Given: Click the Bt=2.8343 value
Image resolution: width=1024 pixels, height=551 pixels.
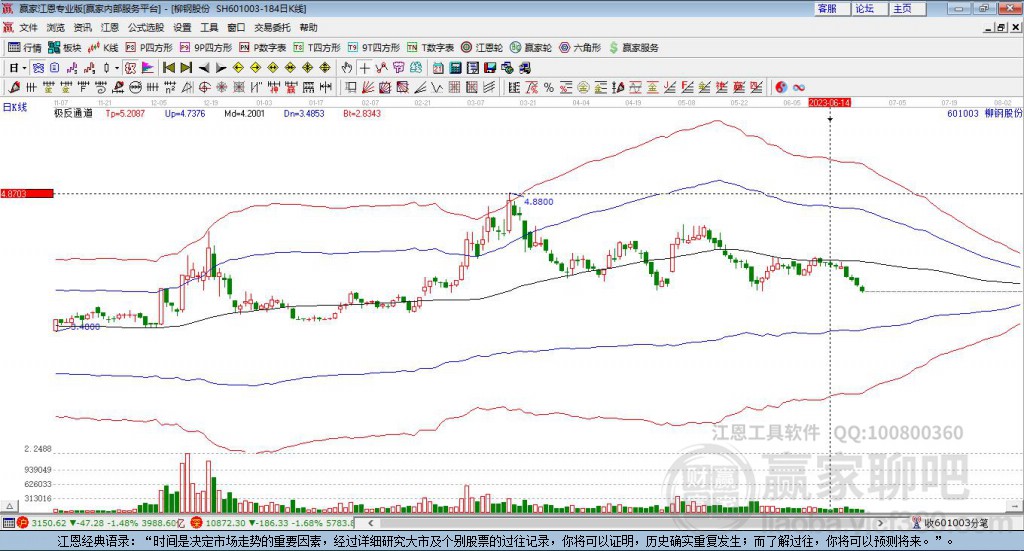Looking at the screenshot, I should [362, 114].
